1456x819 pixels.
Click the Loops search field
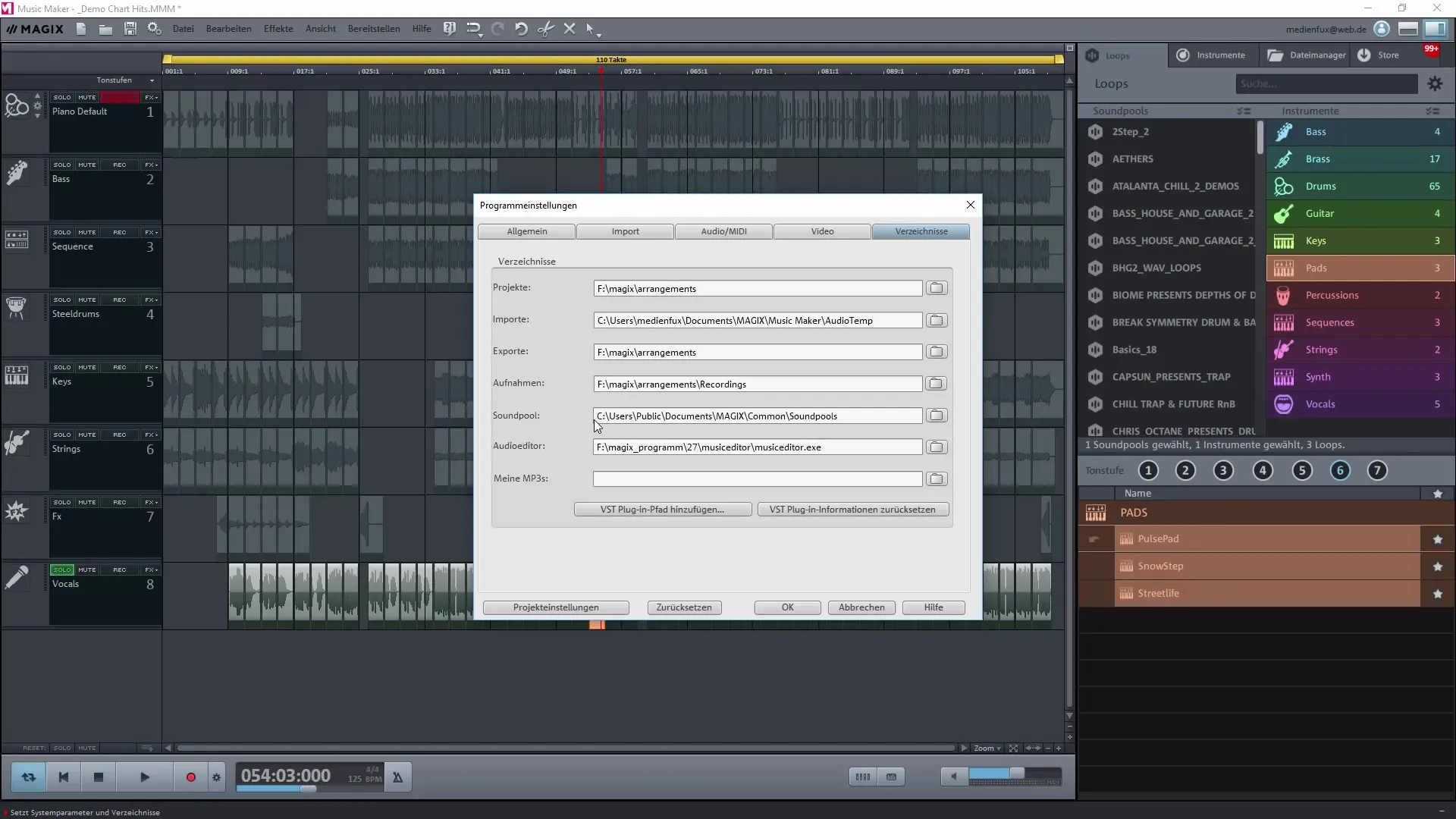point(1326,84)
